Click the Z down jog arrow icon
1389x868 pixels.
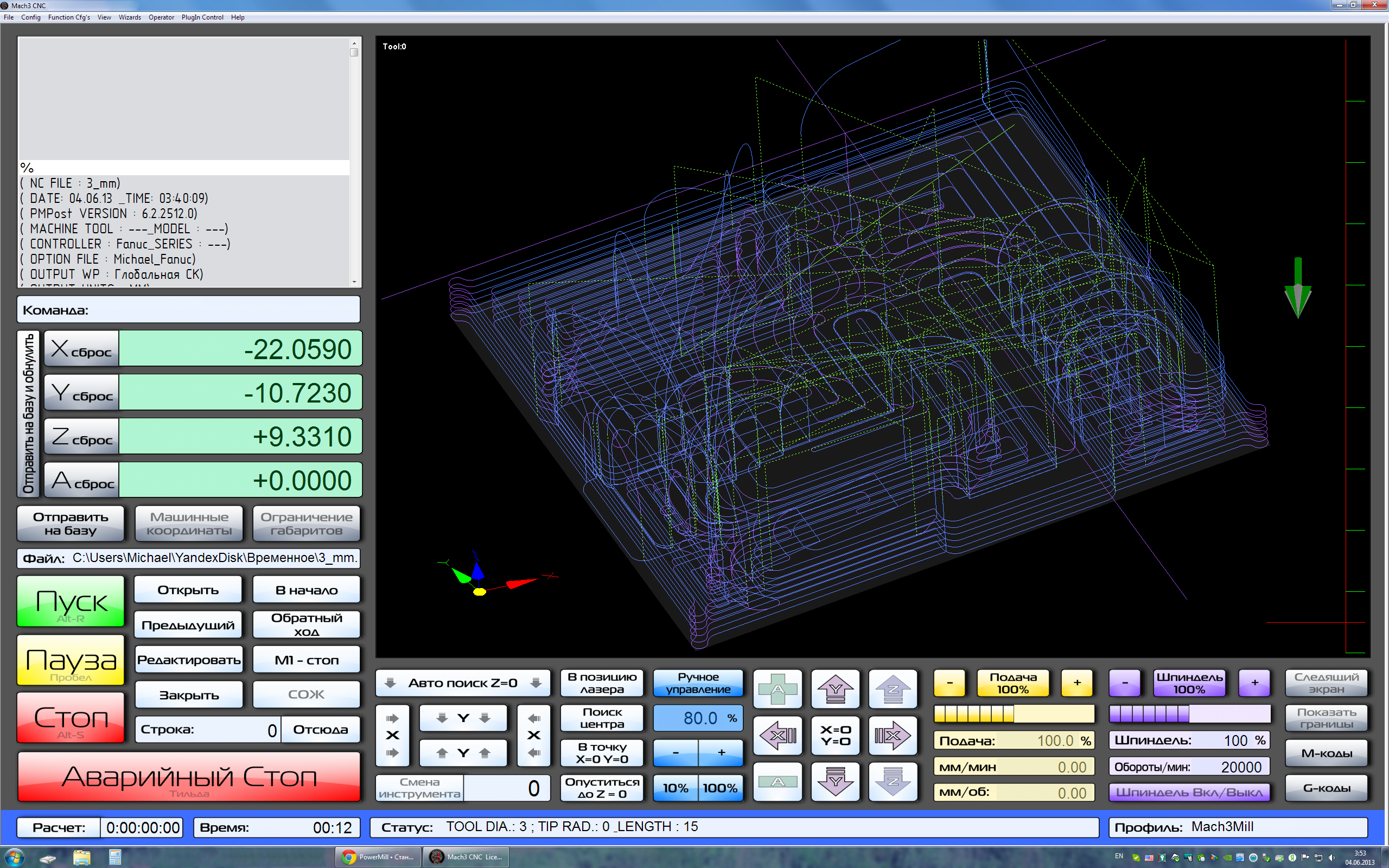(893, 781)
